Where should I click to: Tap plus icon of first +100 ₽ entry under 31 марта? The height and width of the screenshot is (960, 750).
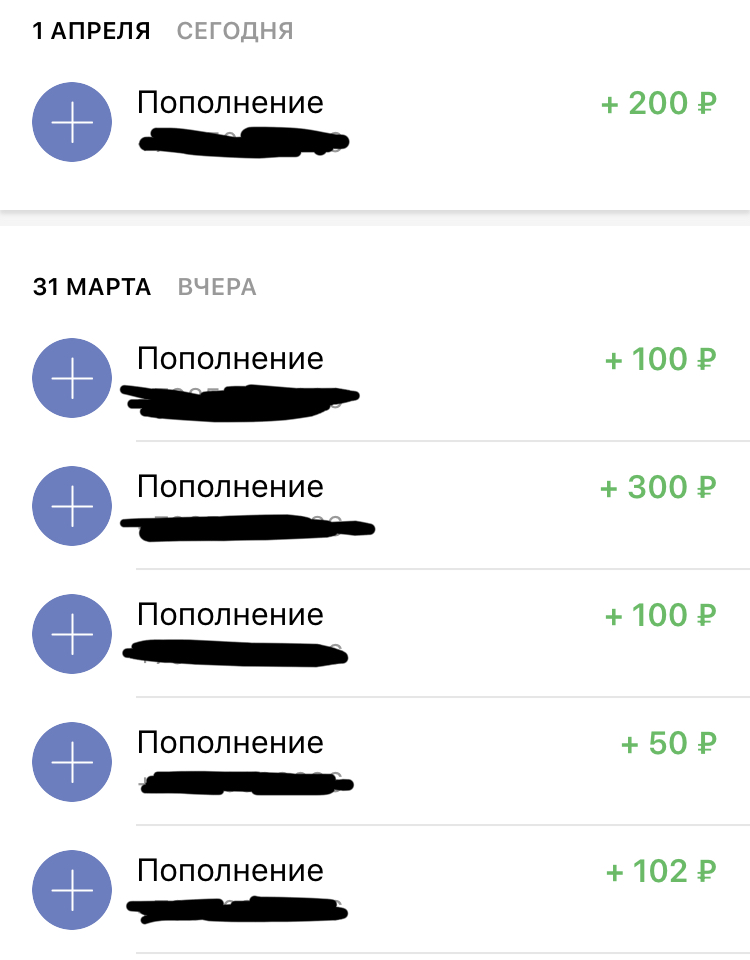[72, 379]
